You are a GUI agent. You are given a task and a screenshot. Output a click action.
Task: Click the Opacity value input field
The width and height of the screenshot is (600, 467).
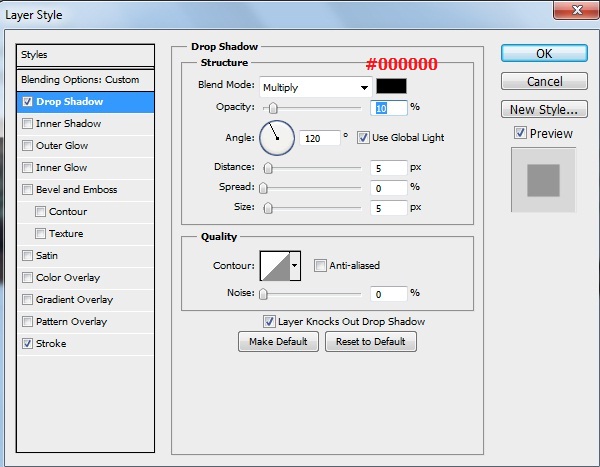388,107
